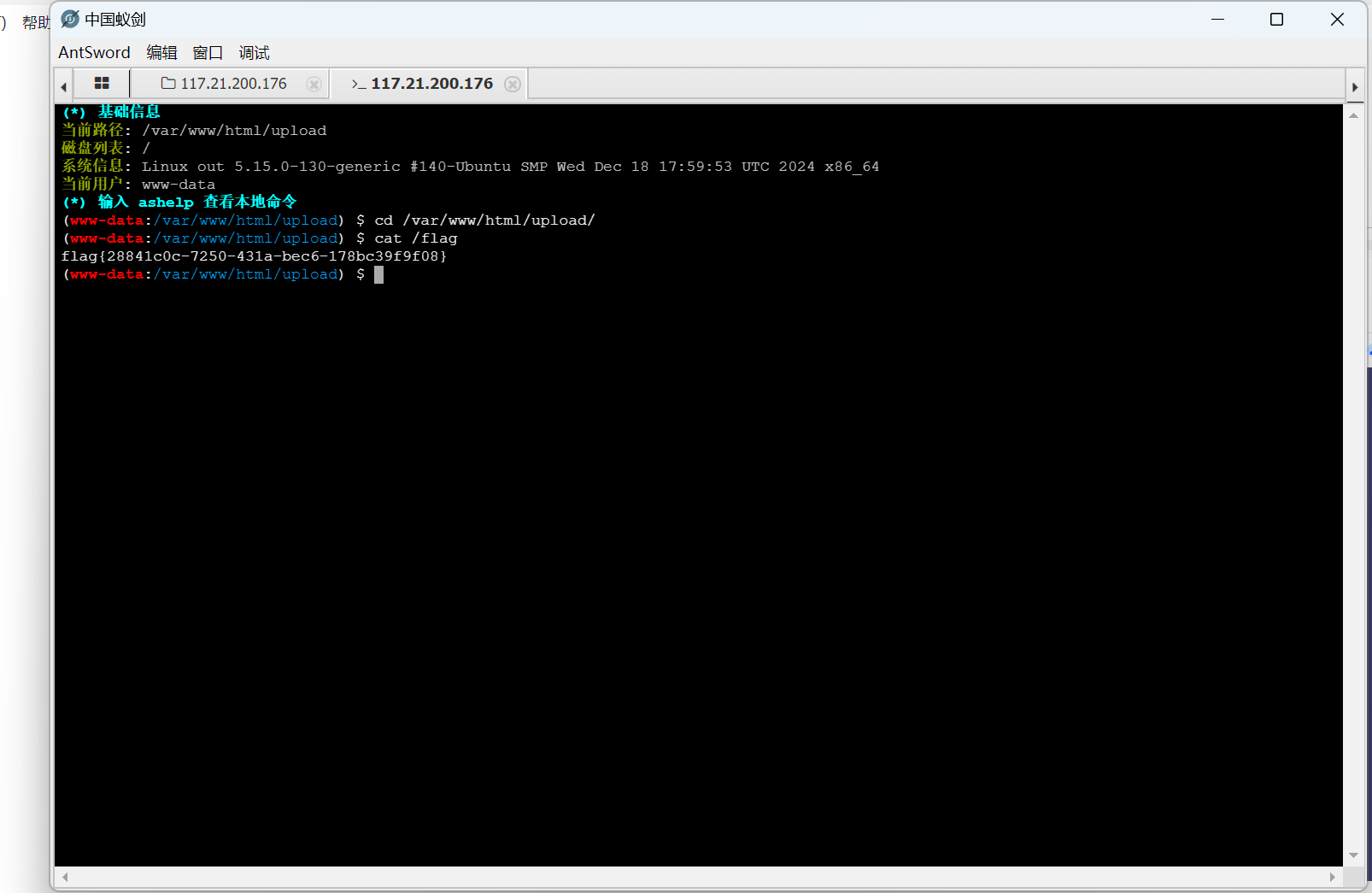This screenshot has width=1372, height=893.
Task: Open 帮助 menu in the background window
Action: tap(35, 22)
